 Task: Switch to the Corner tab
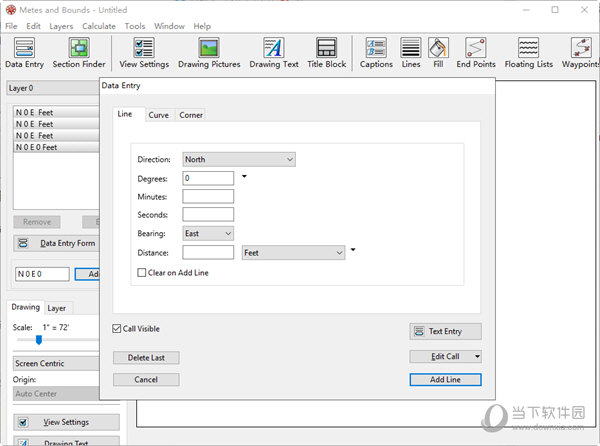coord(191,115)
